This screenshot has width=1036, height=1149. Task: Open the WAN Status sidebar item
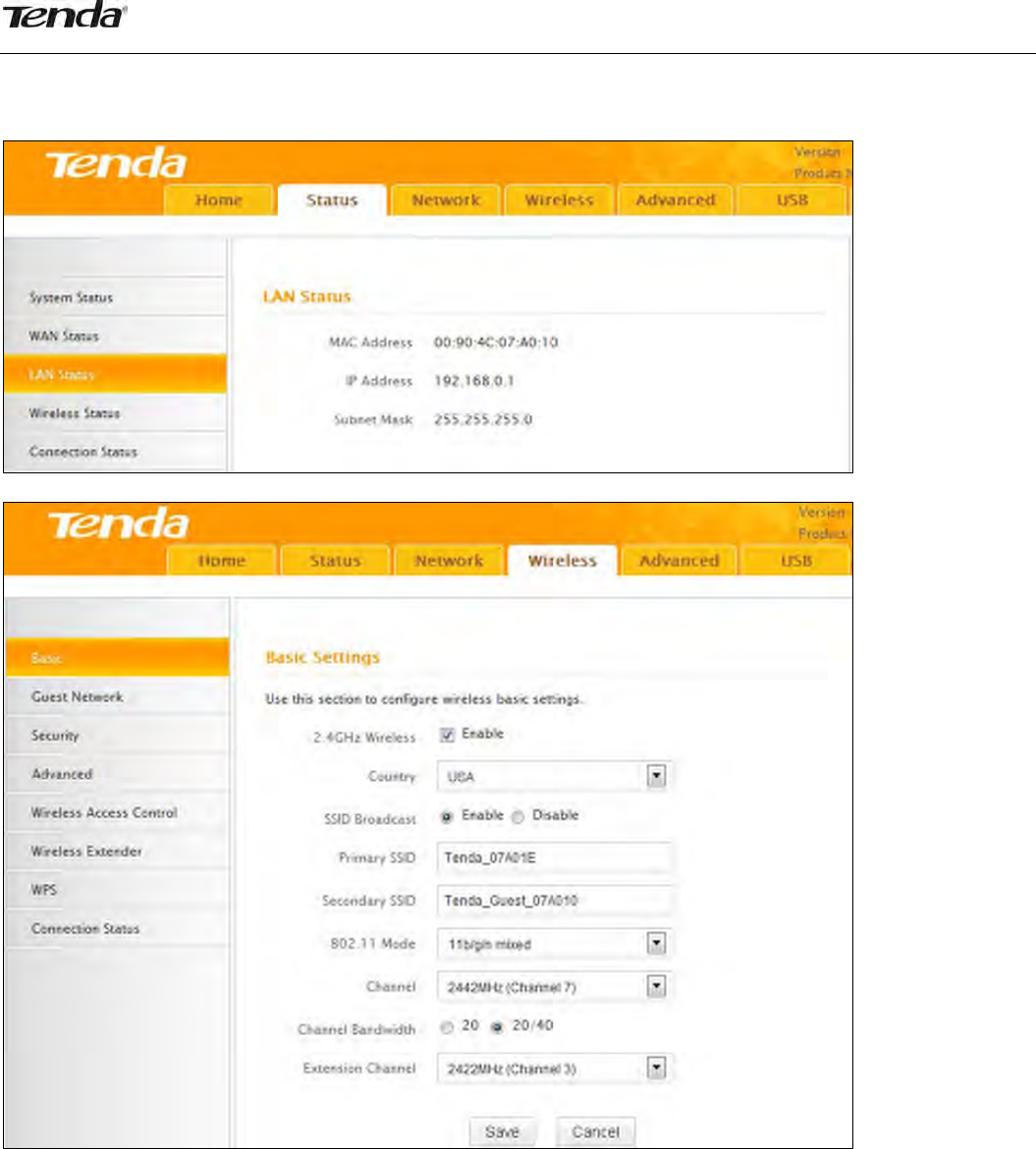click(115, 336)
